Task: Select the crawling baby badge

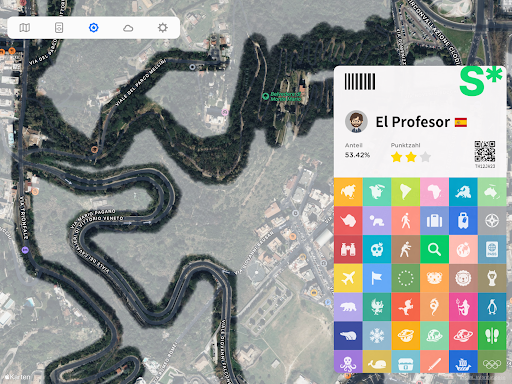Action: (x=377, y=221)
